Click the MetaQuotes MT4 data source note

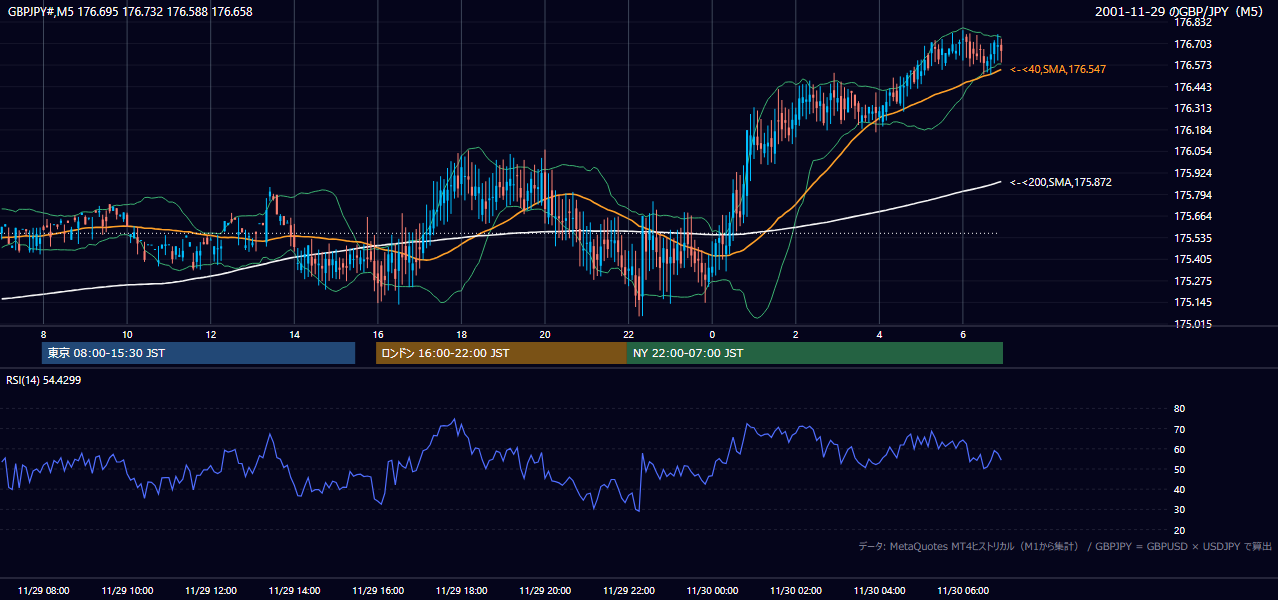click(1065, 546)
